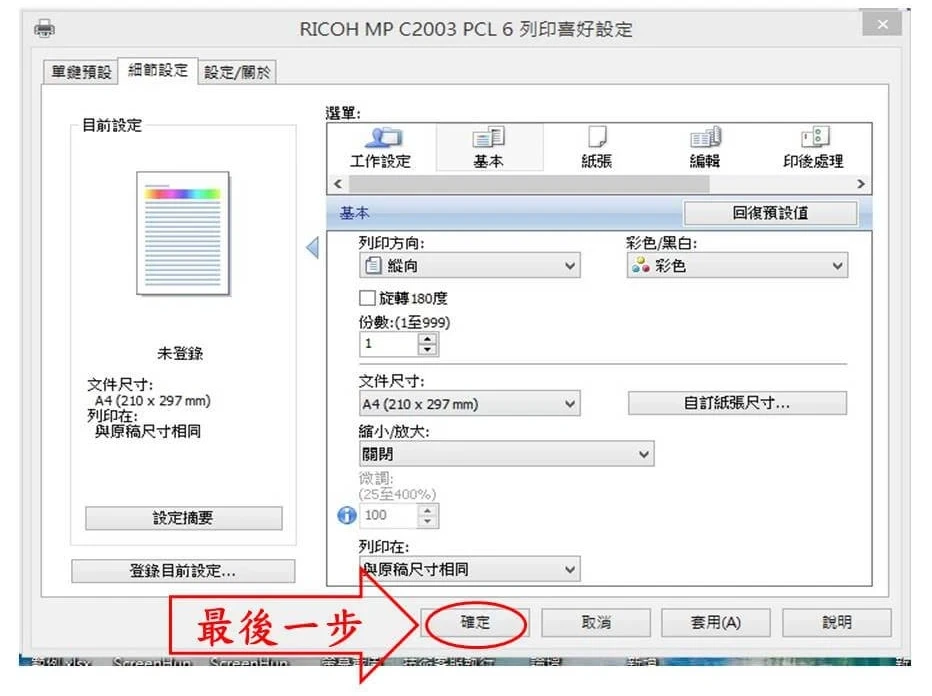Click the printer icon in the title bar

pos(44,29)
